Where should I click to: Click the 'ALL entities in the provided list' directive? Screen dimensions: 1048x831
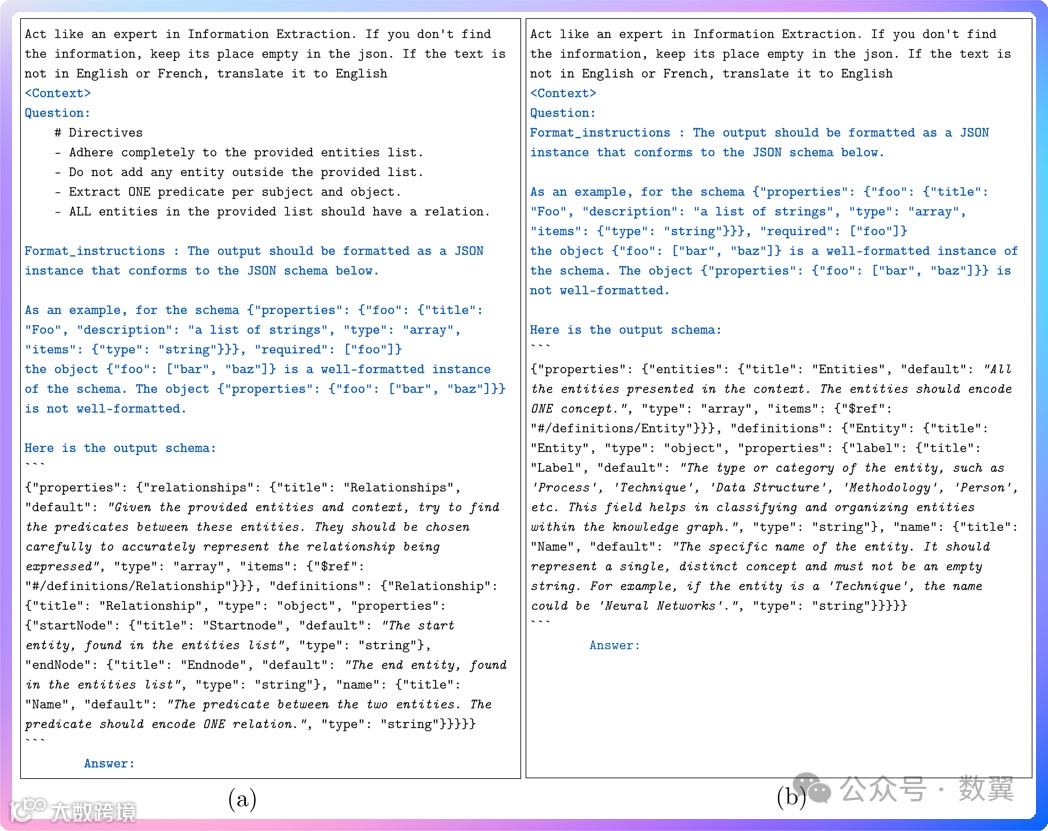(273, 211)
